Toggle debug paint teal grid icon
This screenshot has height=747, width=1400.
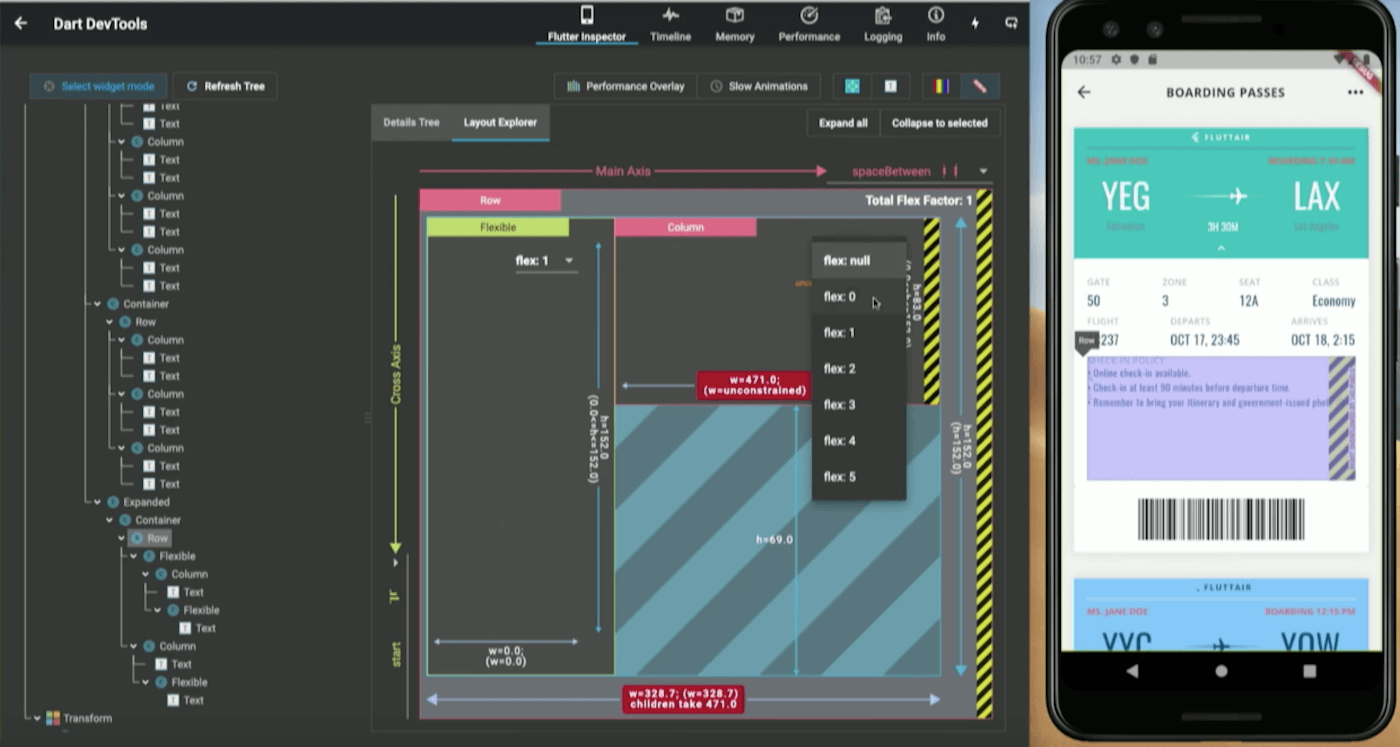coord(852,86)
